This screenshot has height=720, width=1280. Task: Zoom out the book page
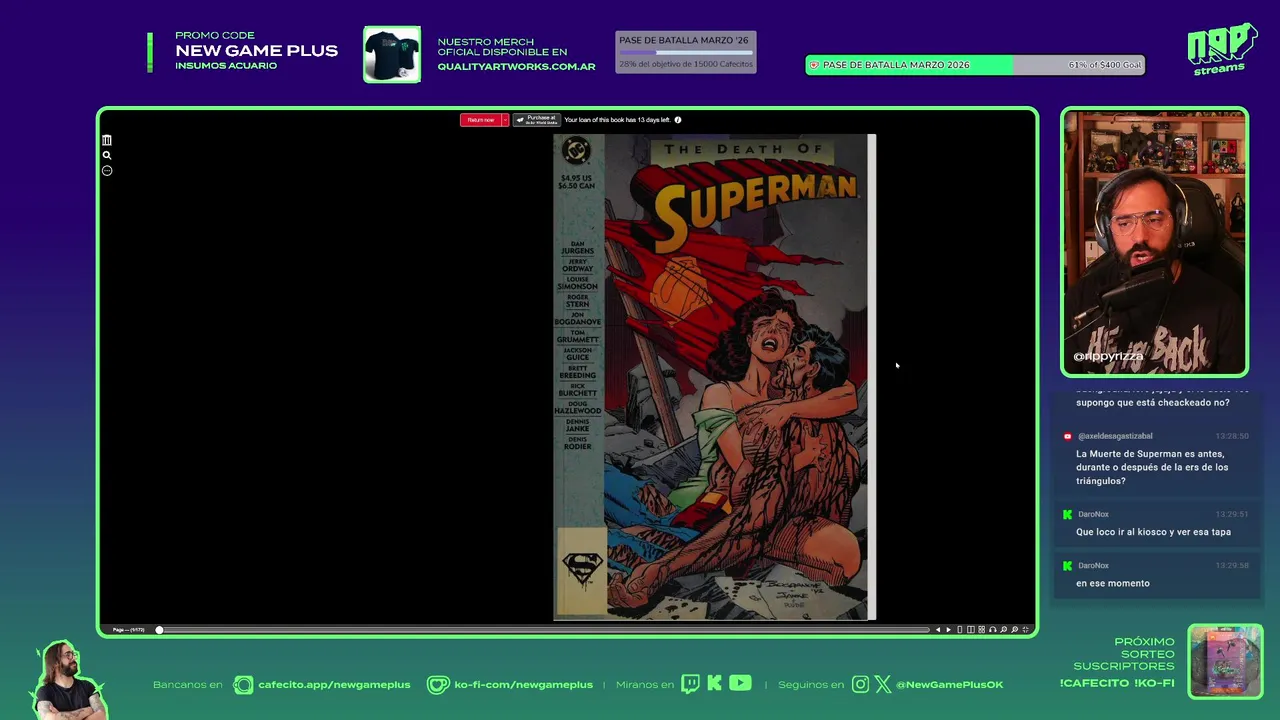click(x=1004, y=630)
